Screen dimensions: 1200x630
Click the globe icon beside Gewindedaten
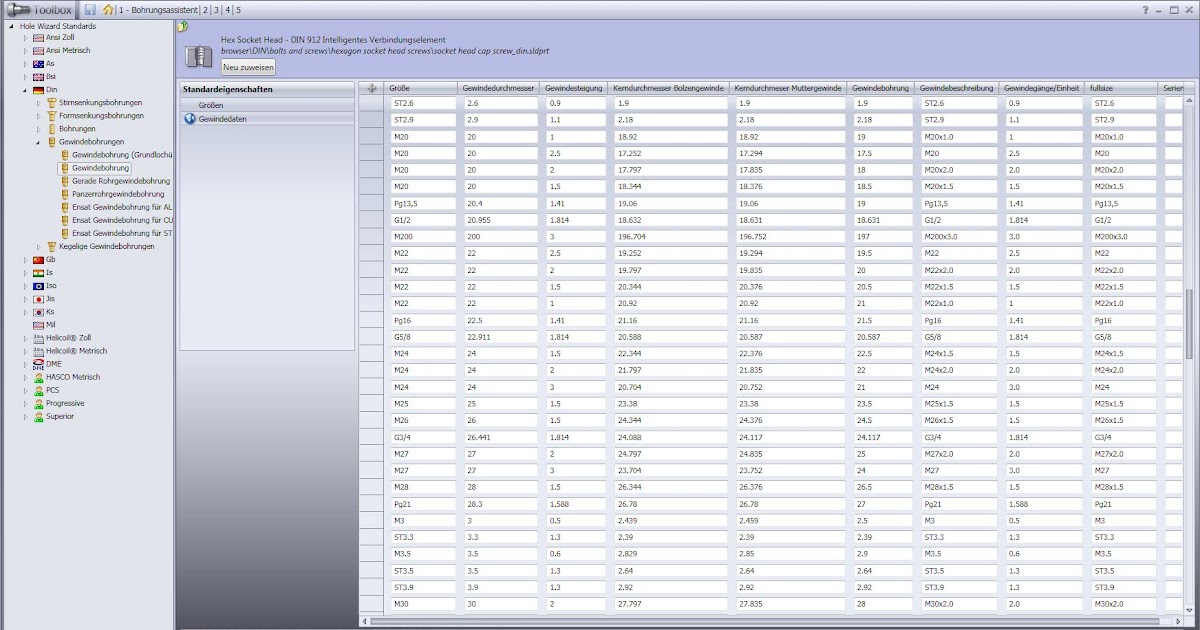pos(189,119)
